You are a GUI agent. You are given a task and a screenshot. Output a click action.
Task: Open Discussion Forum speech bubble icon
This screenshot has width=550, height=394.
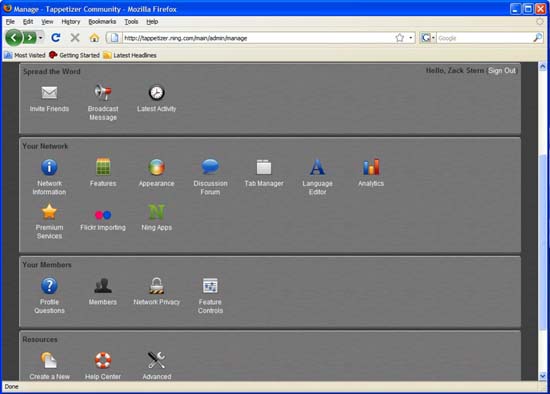(x=210, y=167)
